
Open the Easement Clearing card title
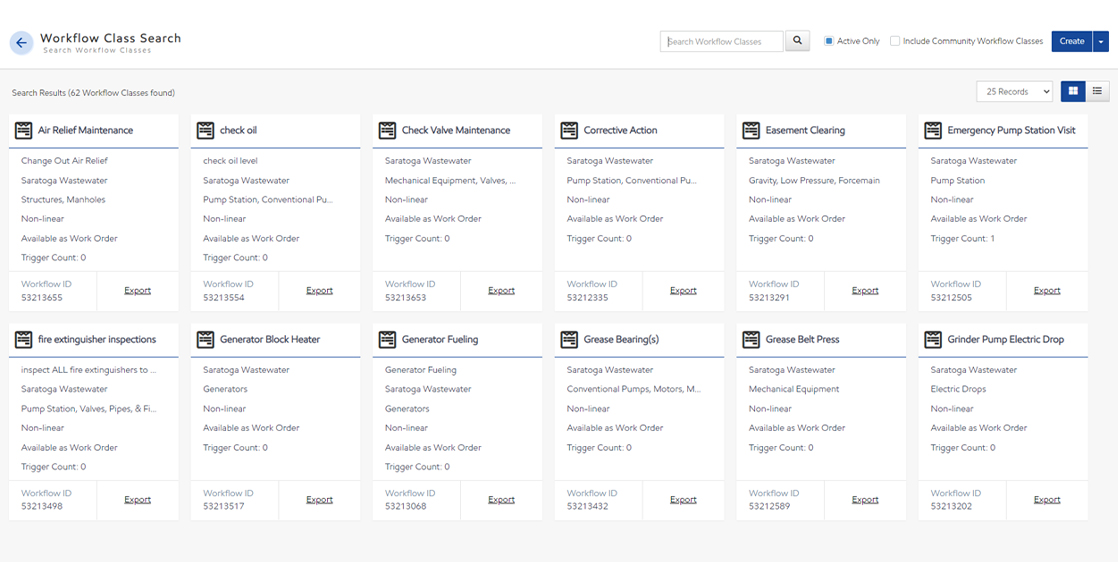tap(805, 131)
